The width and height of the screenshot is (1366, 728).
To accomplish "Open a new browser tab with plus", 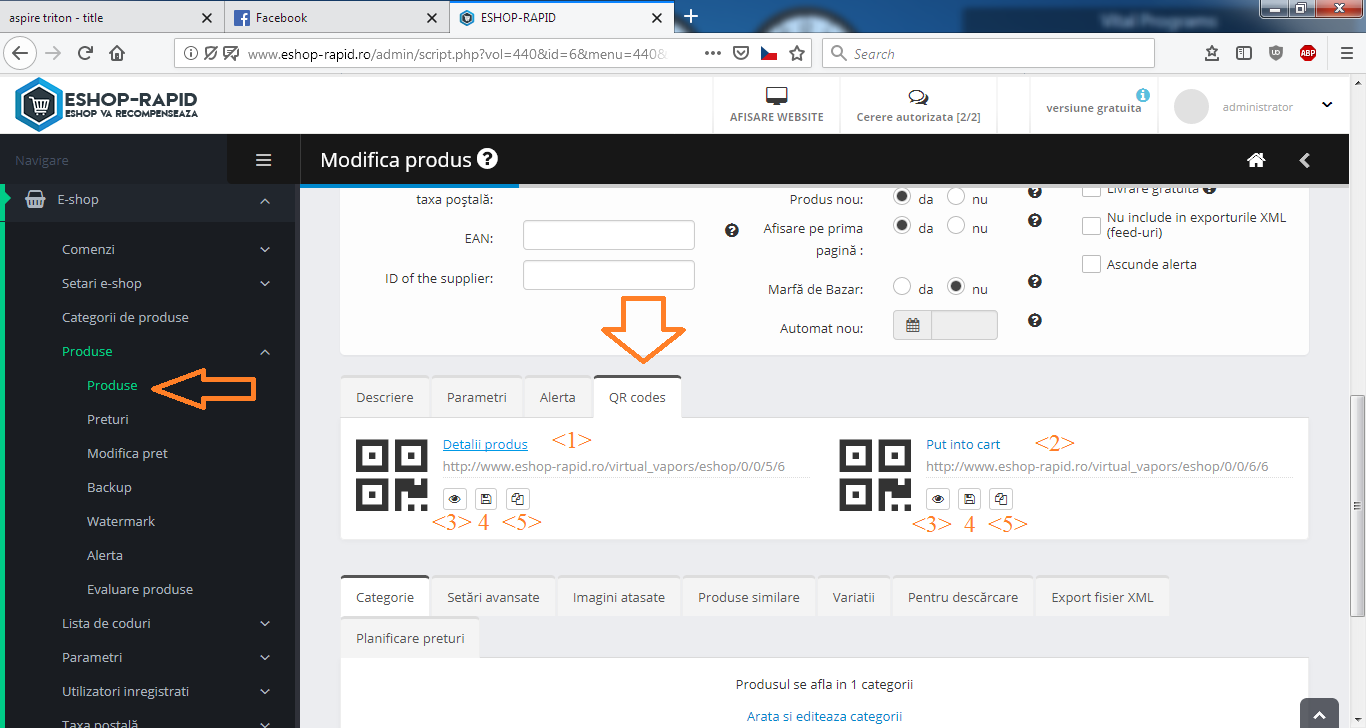I will pyautogui.click(x=691, y=16).
